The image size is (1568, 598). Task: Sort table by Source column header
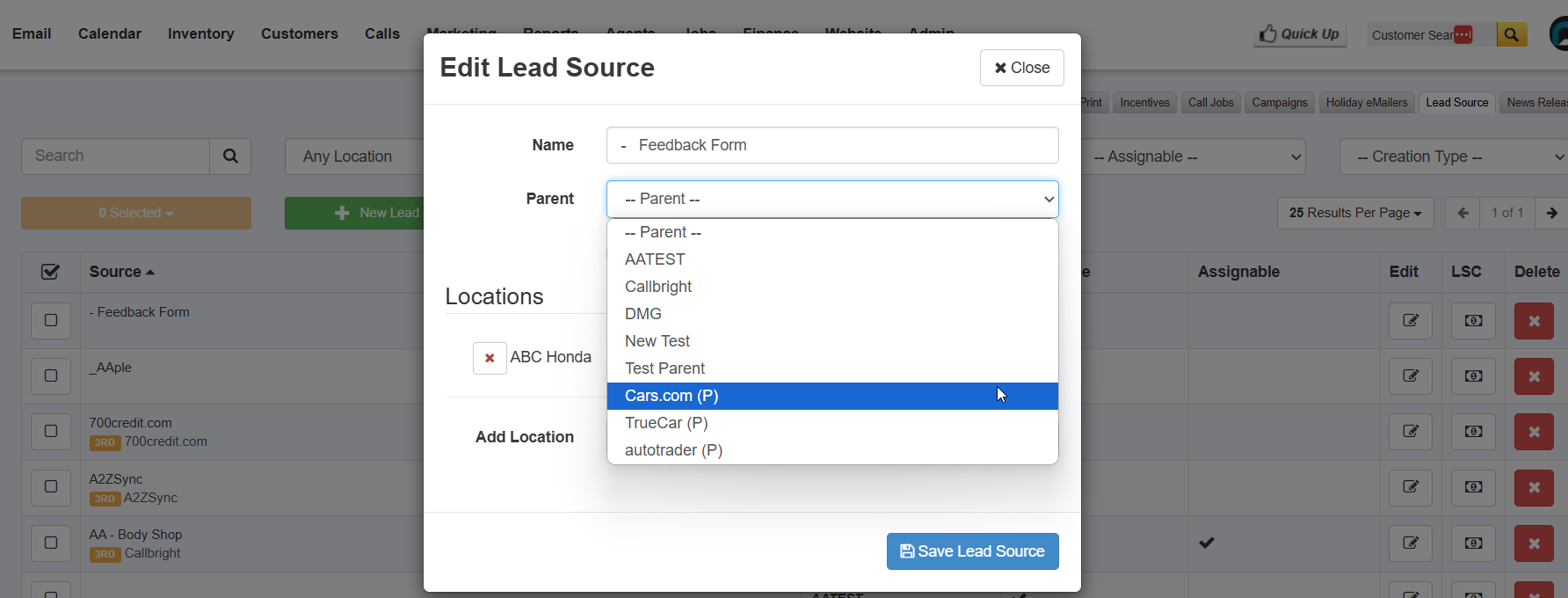(122, 272)
